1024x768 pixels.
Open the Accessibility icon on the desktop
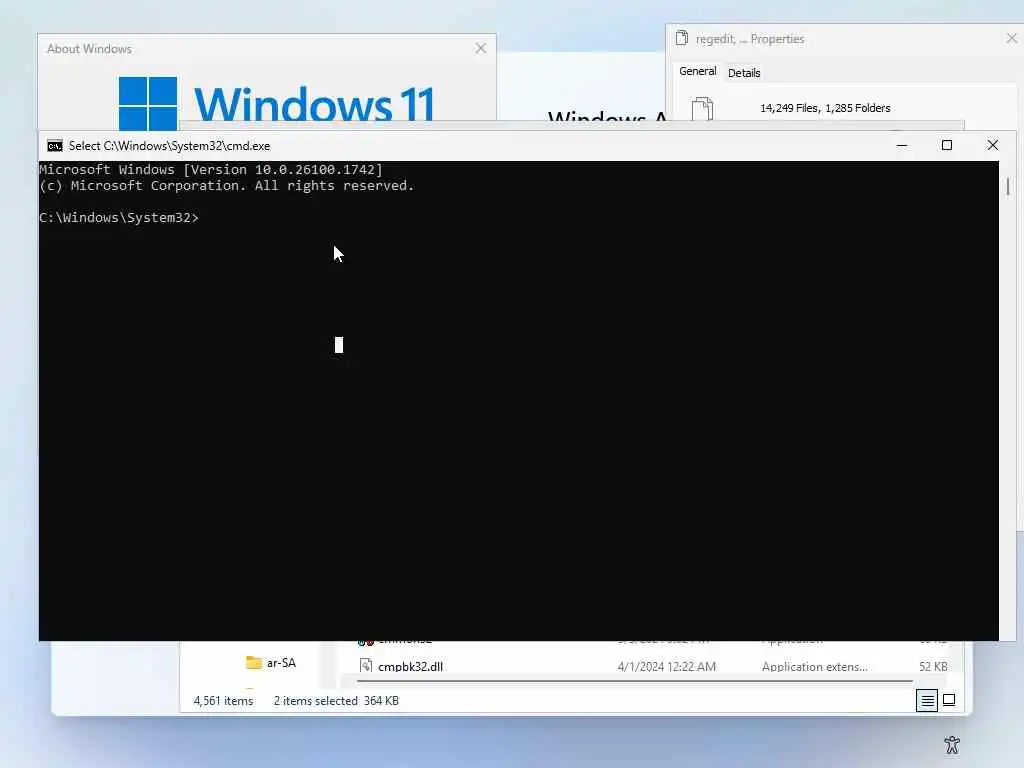click(x=952, y=744)
